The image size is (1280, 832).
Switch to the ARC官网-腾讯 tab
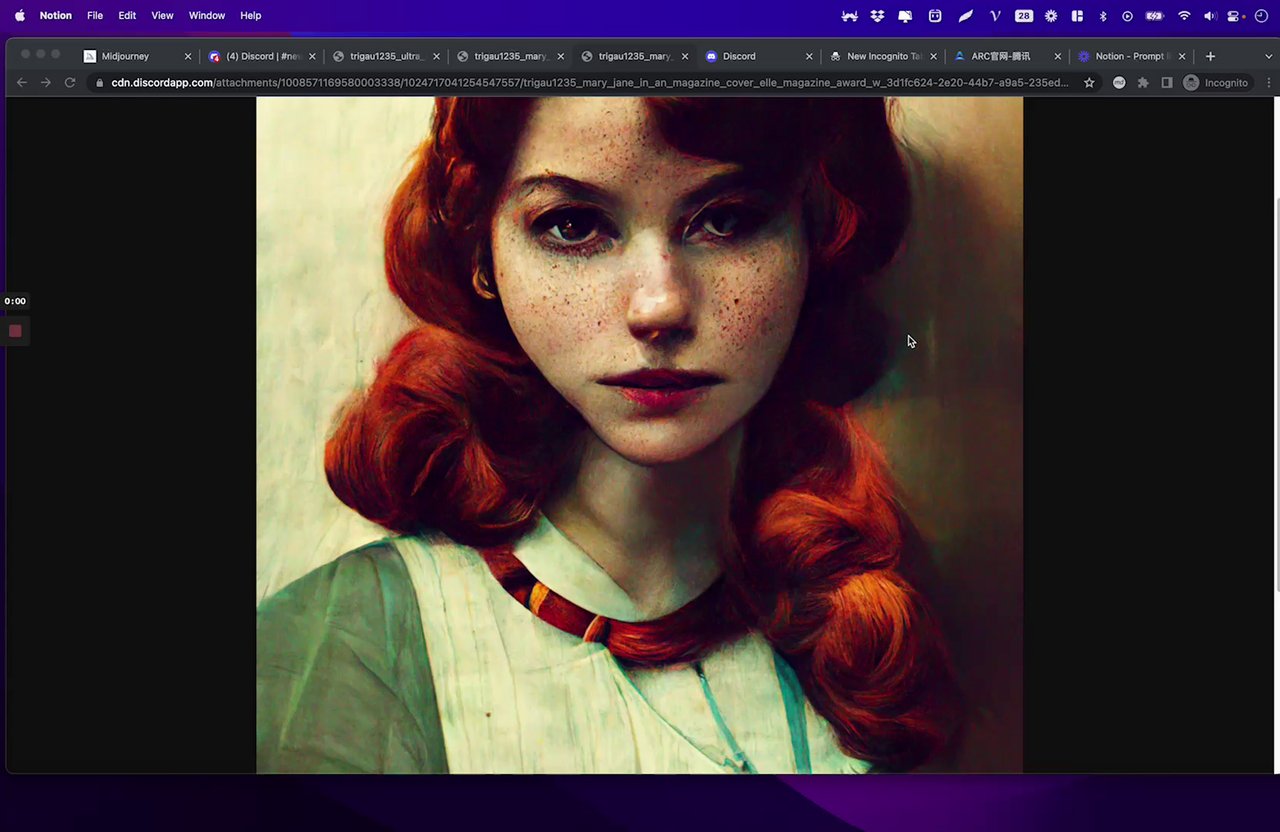(x=1000, y=57)
